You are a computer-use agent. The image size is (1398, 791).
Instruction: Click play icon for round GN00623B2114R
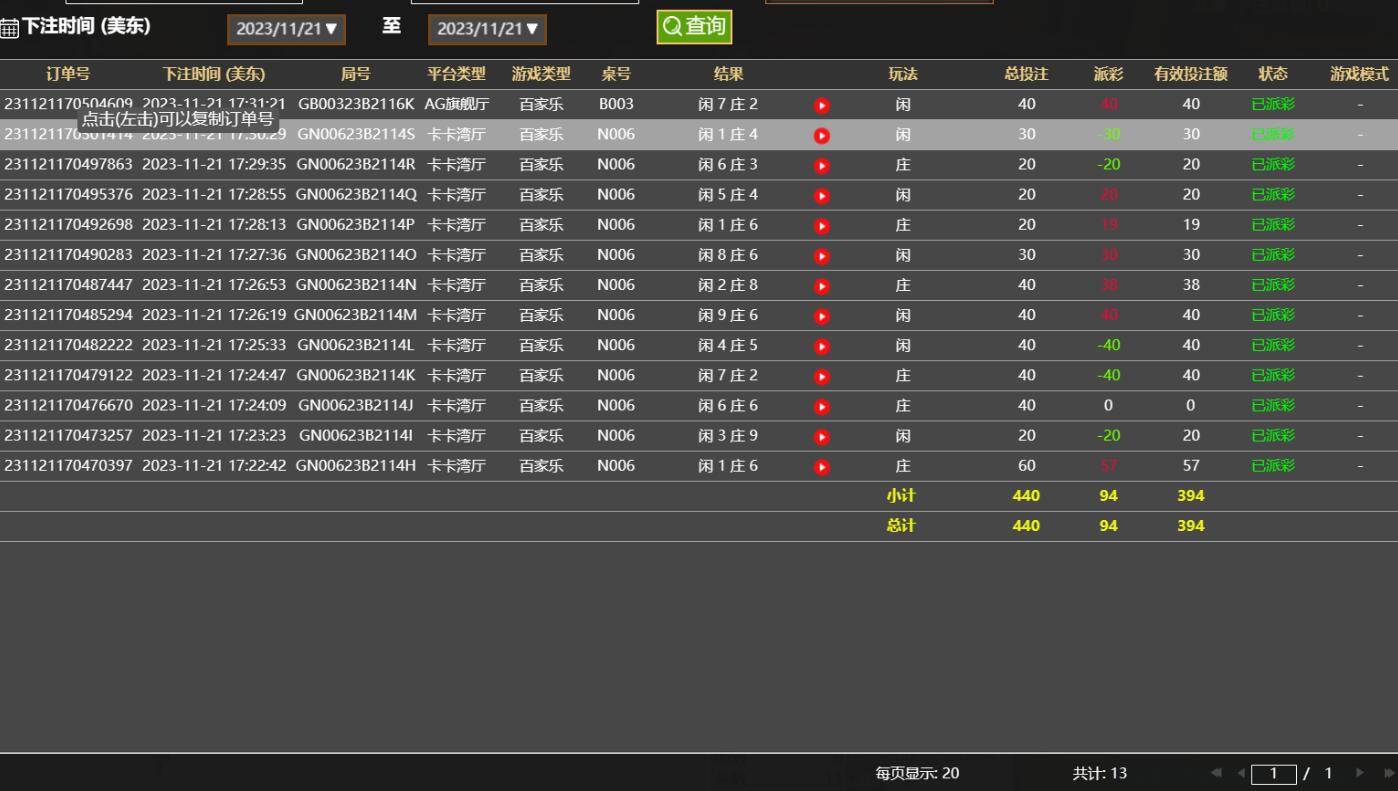click(821, 165)
